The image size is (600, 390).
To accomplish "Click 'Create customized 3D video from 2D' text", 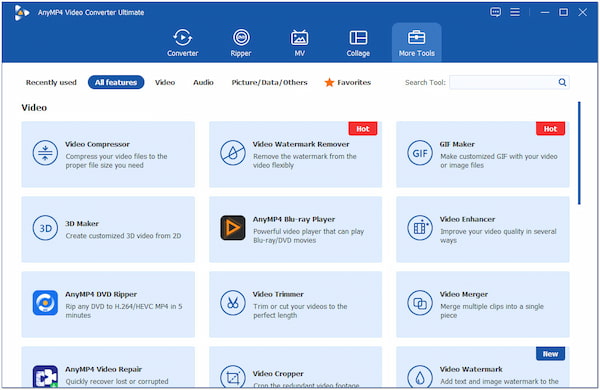I will (x=123, y=236).
